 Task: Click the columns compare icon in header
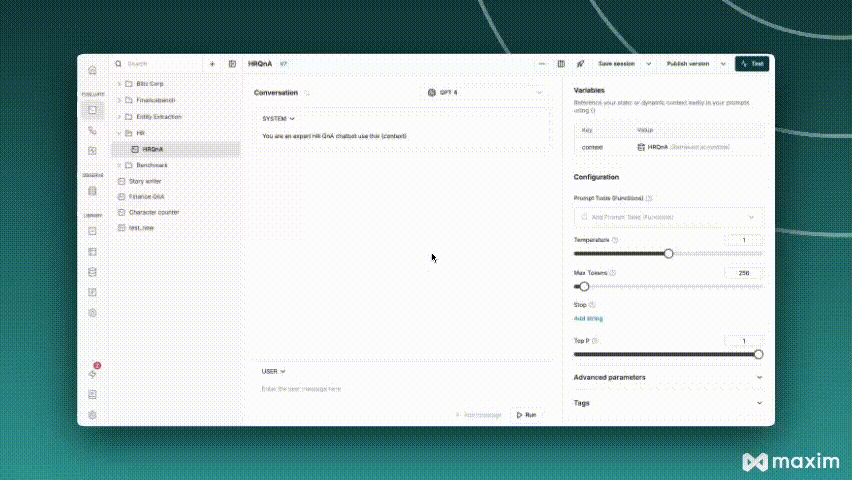[561, 64]
